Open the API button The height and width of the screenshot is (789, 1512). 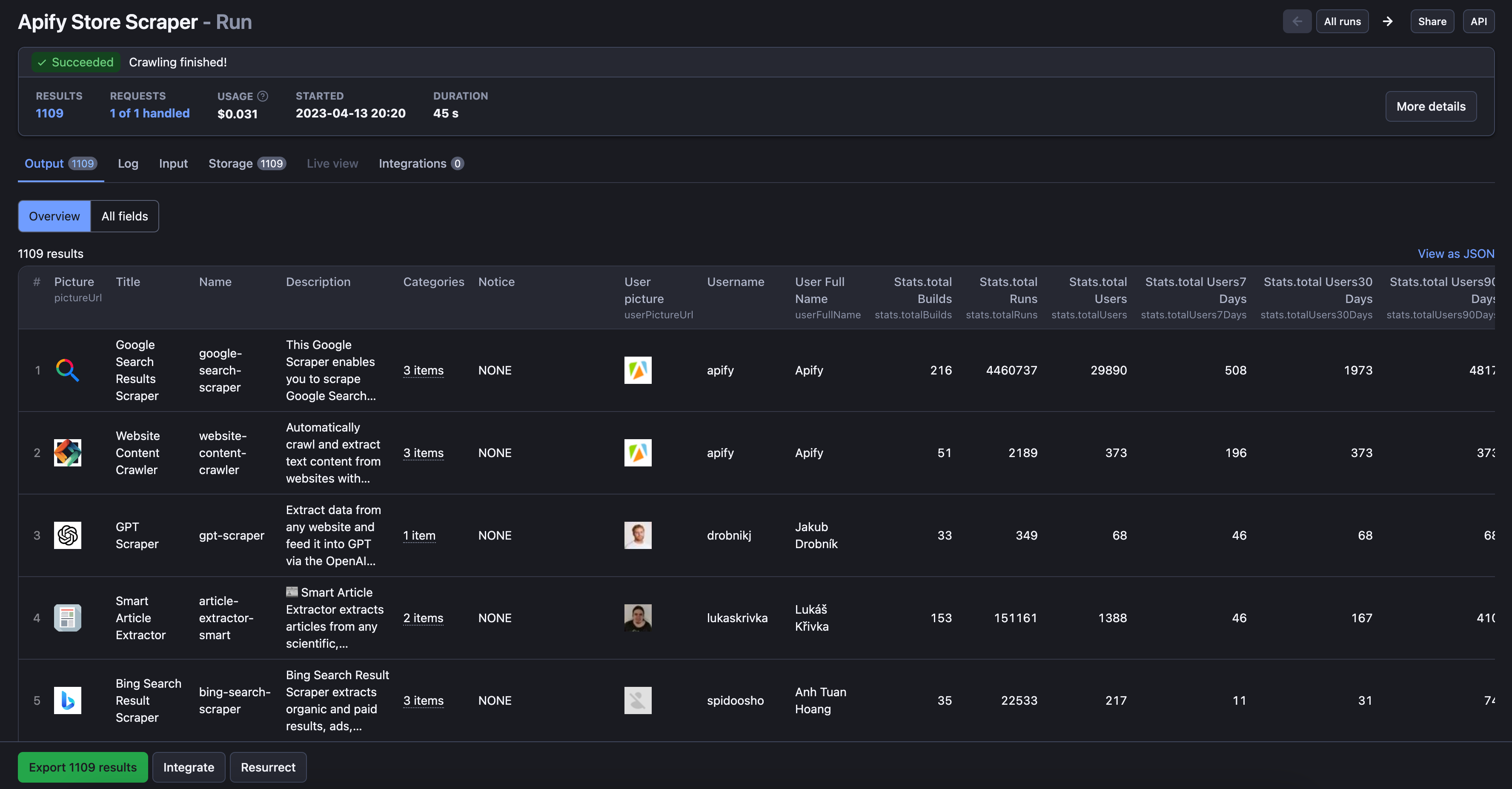[1478, 22]
